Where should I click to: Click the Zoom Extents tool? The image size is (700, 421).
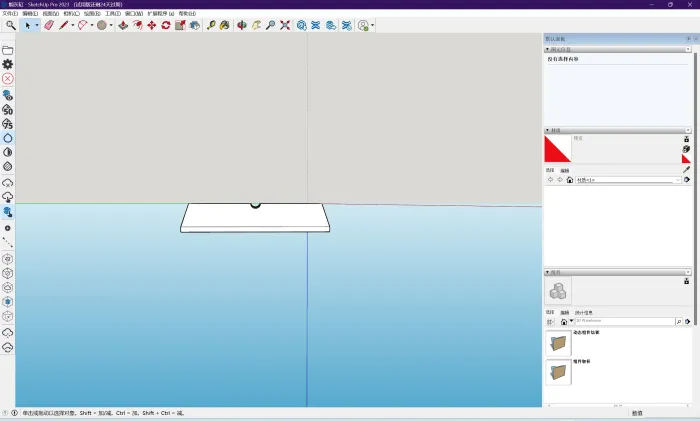coord(285,25)
